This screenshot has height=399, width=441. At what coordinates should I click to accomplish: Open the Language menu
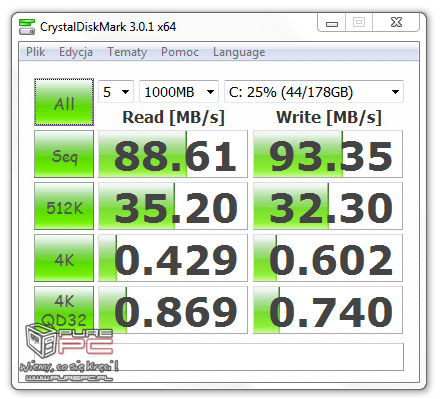pyautogui.click(x=239, y=52)
